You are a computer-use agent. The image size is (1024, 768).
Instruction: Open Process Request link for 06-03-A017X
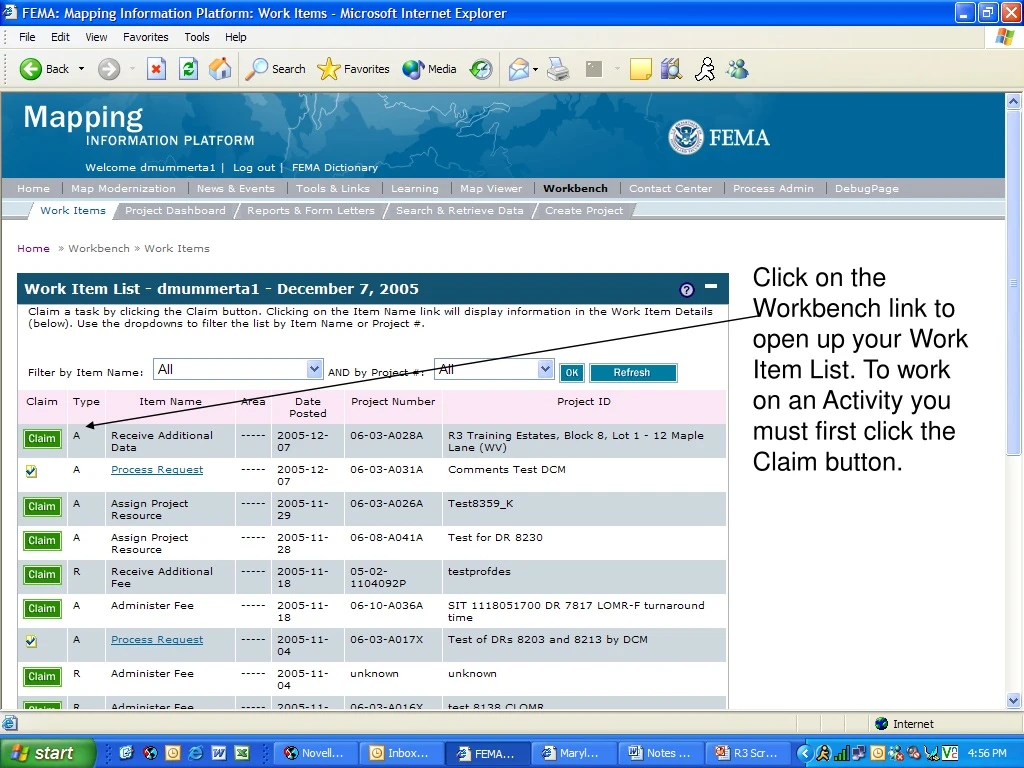pyautogui.click(x=157, y=639)
